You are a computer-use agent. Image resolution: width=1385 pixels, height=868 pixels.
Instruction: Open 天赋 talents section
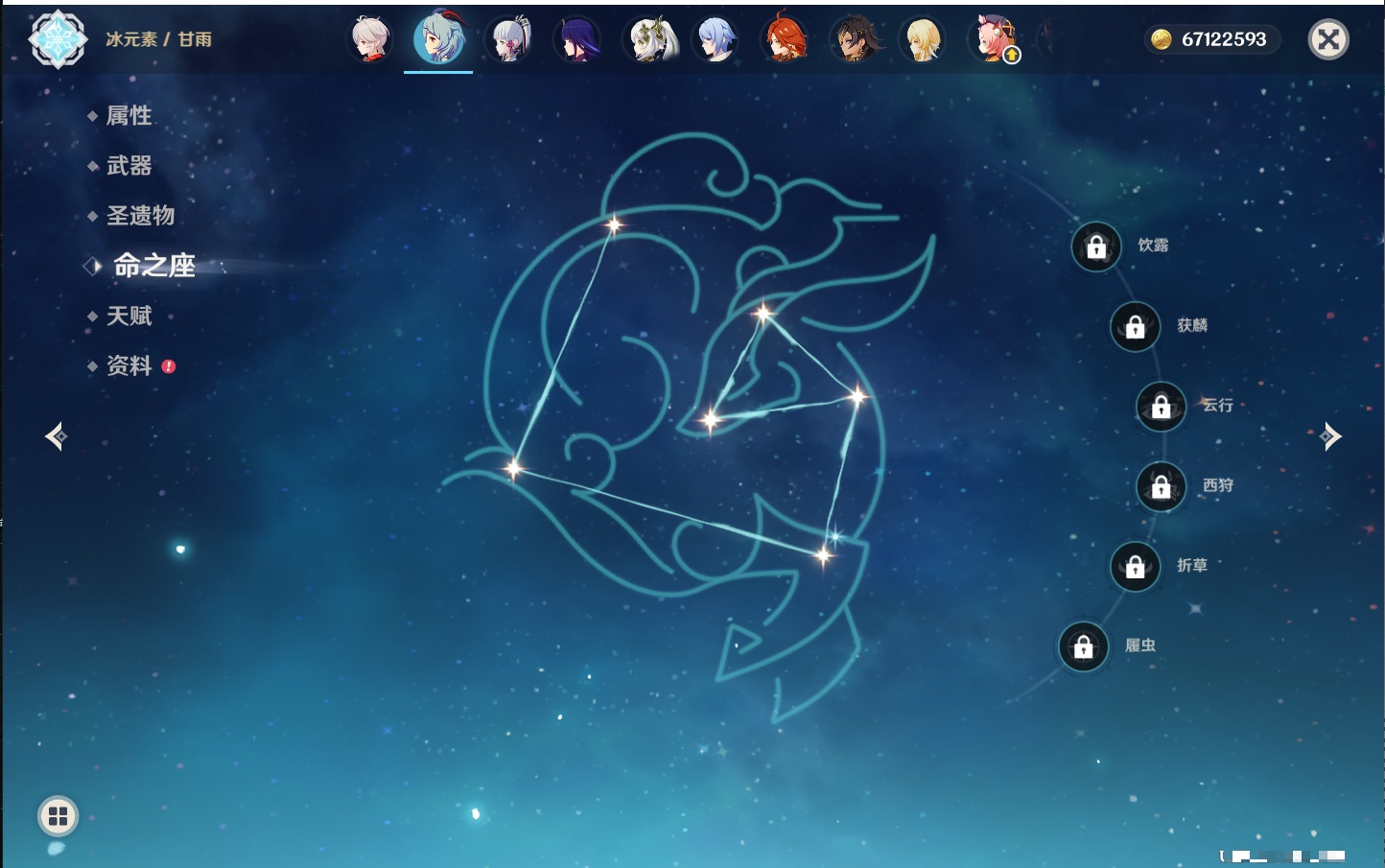click(x=129, y=317)
